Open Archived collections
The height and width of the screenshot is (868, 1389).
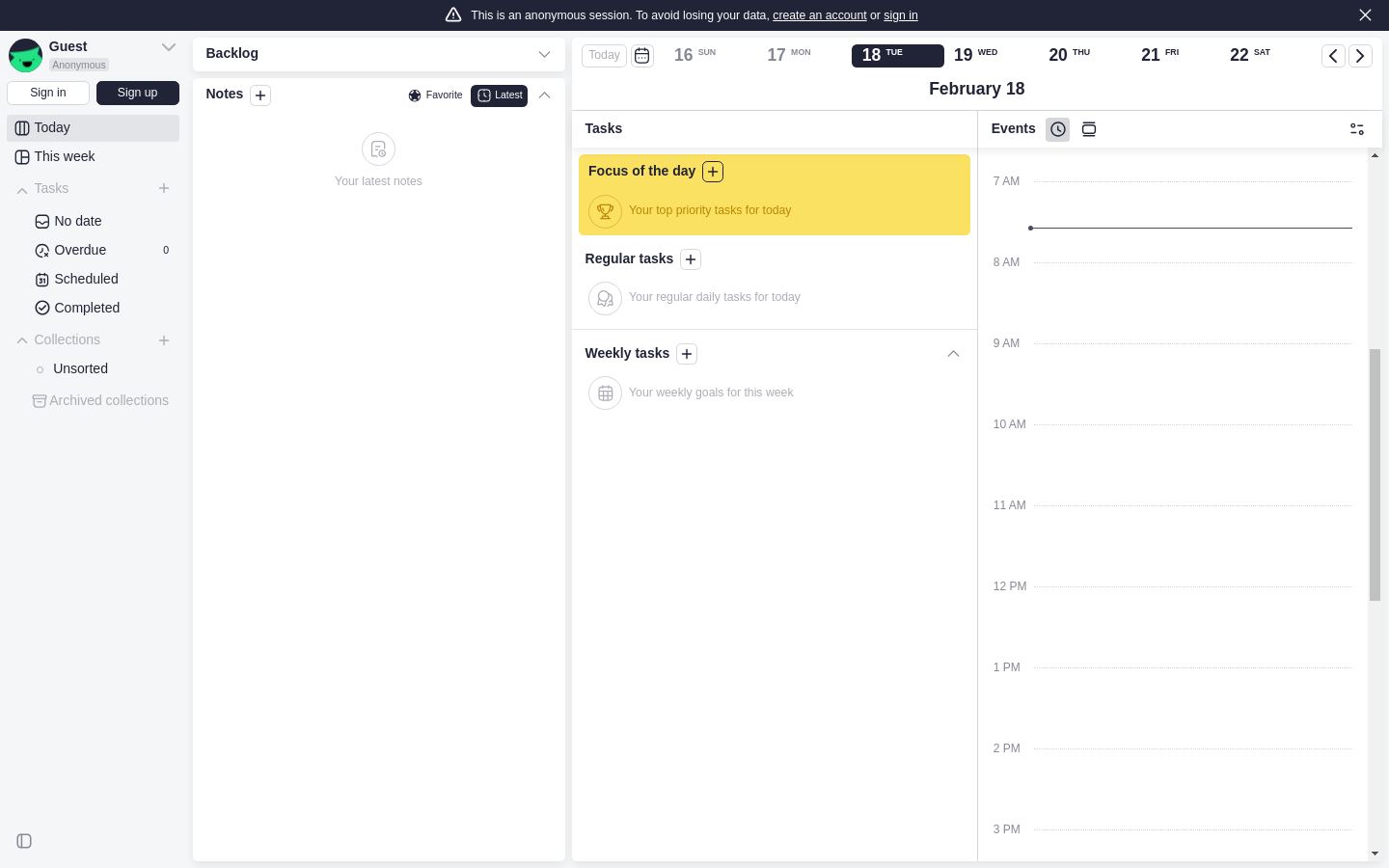point(100,401)
